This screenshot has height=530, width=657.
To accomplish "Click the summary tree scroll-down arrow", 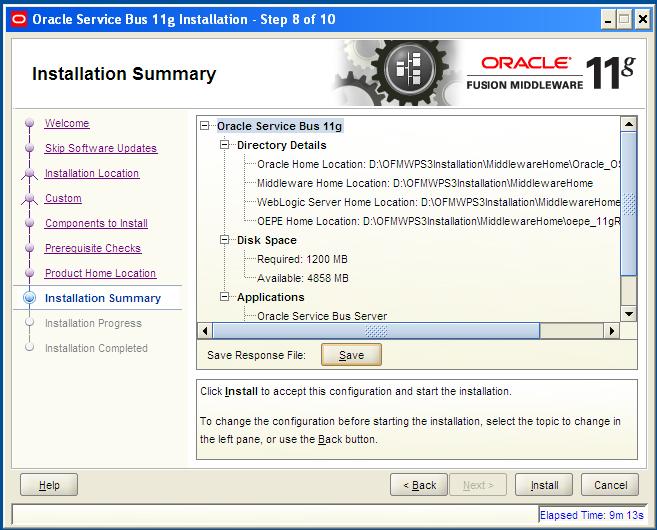I will point(629,313).
